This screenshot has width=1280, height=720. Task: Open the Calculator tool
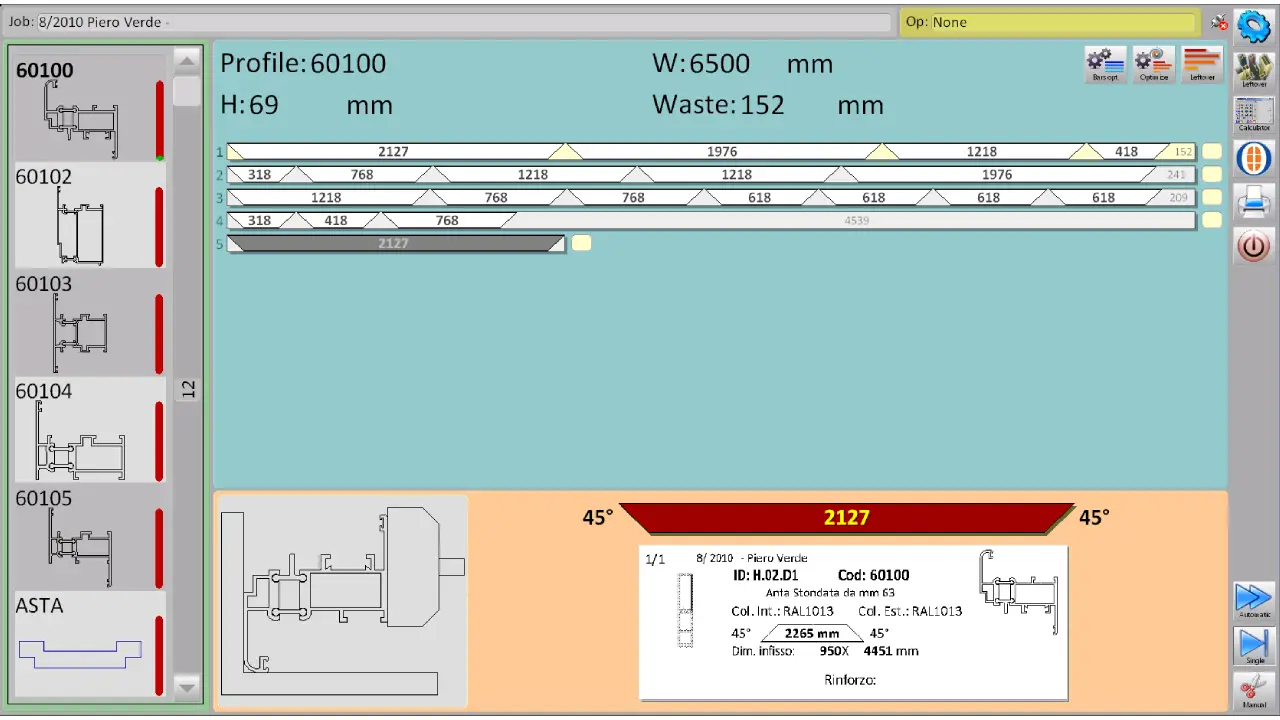(1254, 114)
